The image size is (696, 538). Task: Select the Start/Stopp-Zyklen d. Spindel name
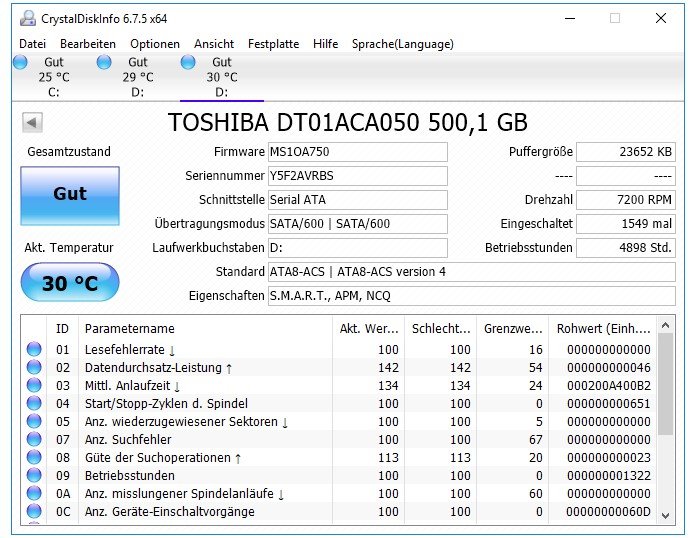[x=166, y=404]
